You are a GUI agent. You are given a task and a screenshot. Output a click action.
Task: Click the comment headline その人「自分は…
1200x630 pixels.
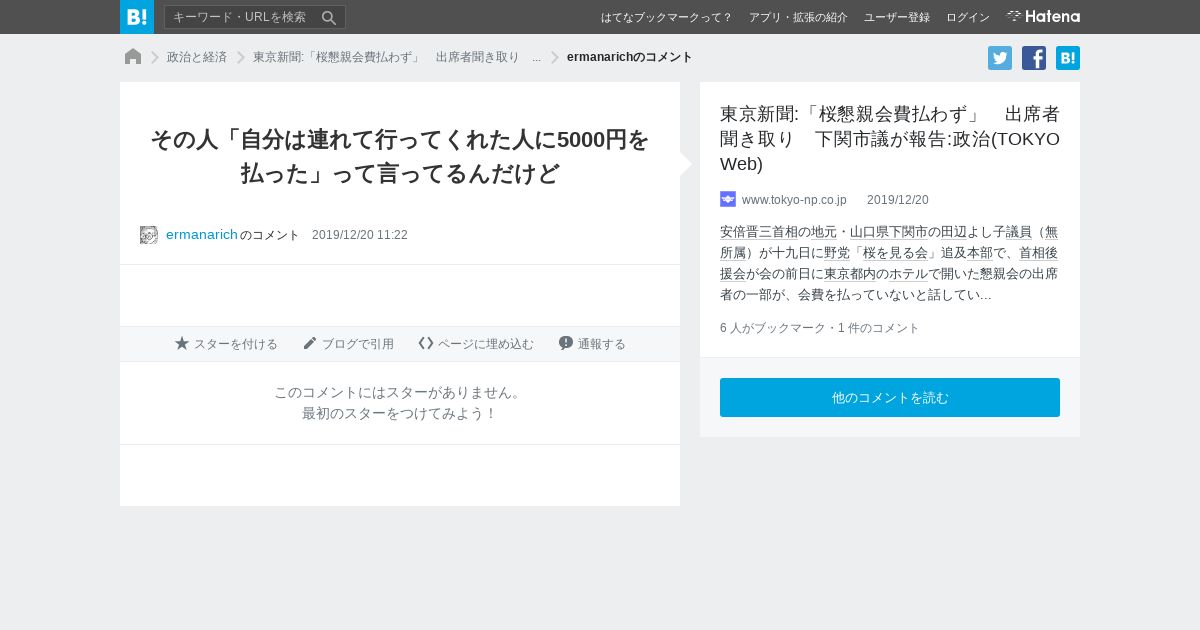[400, 156]
